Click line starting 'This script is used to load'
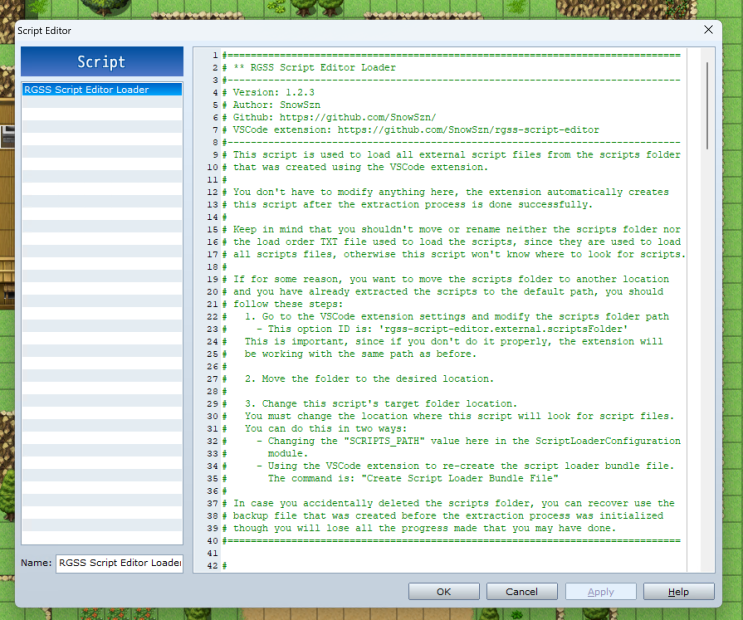This screenshot has width=743, height=620. click(451, 155)
